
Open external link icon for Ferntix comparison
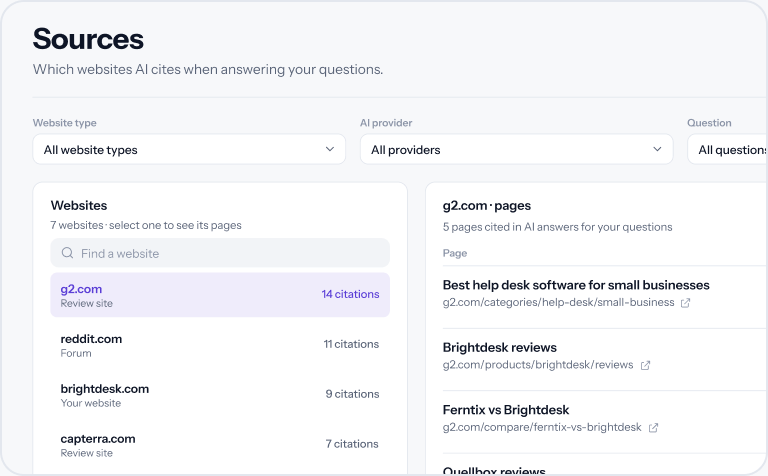[653, 428]
